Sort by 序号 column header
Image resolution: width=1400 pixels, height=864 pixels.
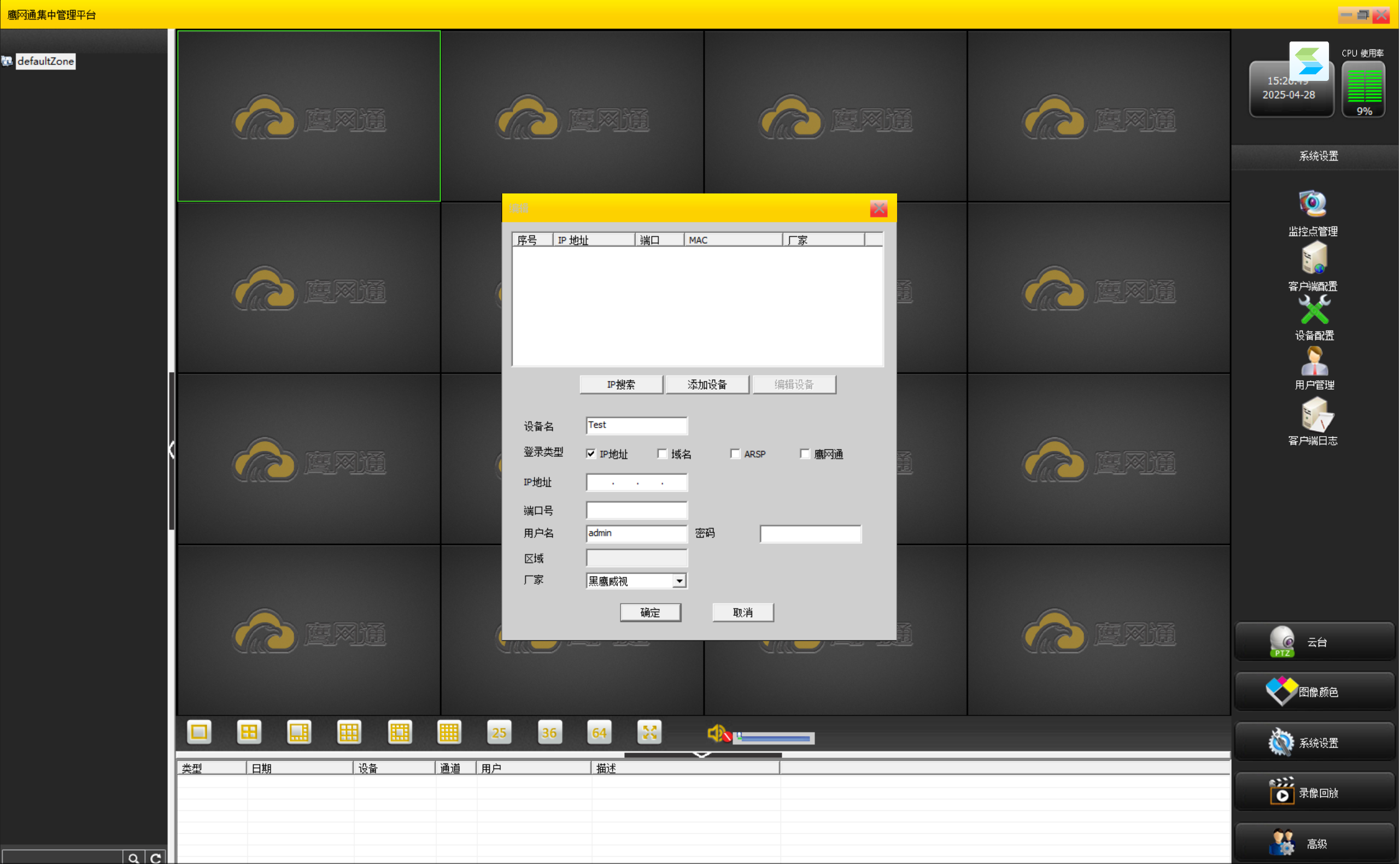pyautogui.click(x=532, y=240)
